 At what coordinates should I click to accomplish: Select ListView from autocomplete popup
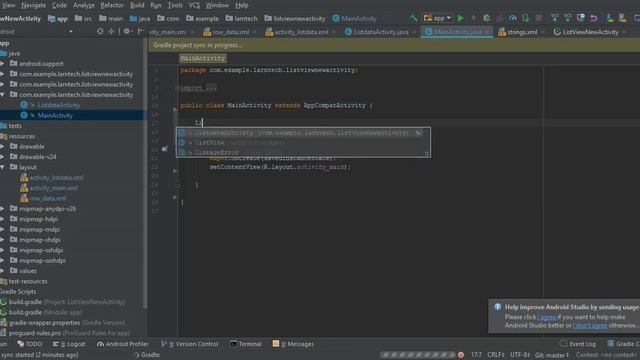tap(303, 142)
